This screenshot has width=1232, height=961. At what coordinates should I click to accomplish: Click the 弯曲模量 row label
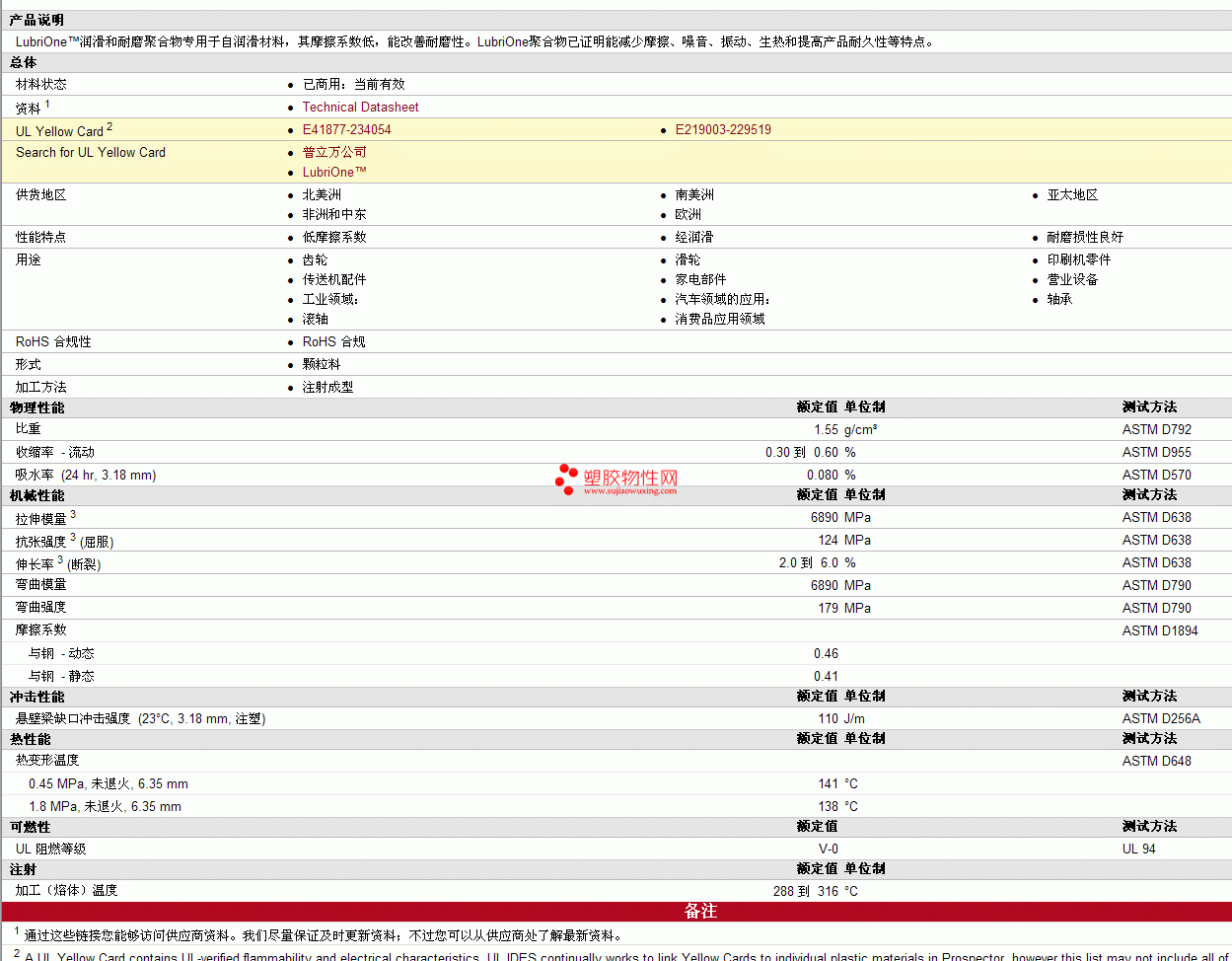coord(41,585)
